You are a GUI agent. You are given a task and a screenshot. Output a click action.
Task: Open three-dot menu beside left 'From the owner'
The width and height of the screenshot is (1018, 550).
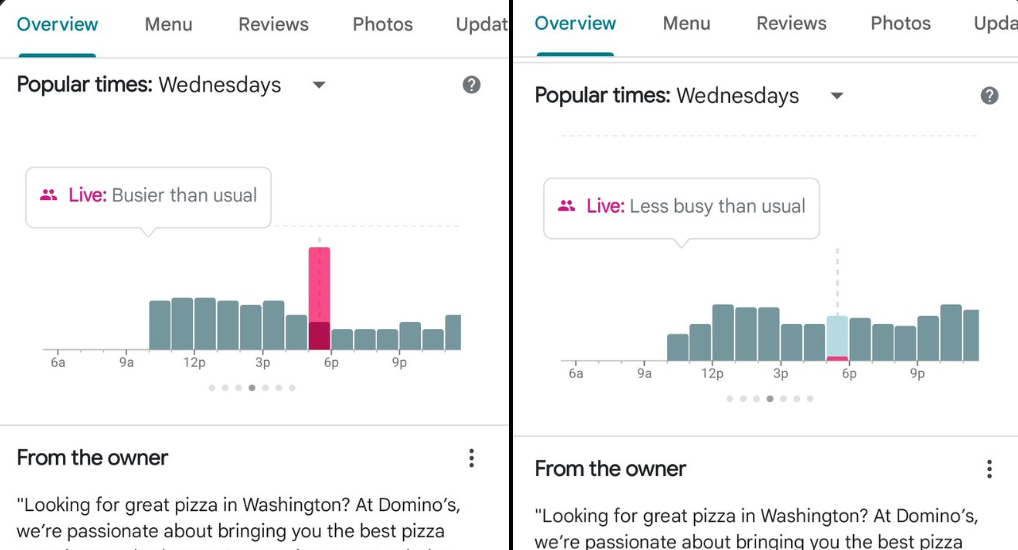point(471,458)
